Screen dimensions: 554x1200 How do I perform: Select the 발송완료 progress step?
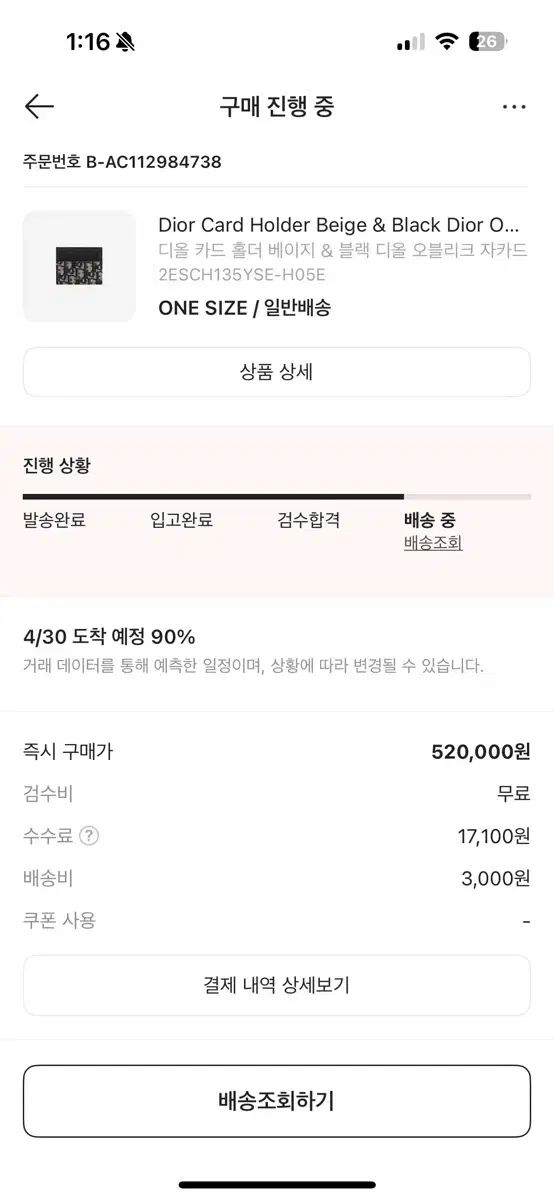tap(54, 520)
